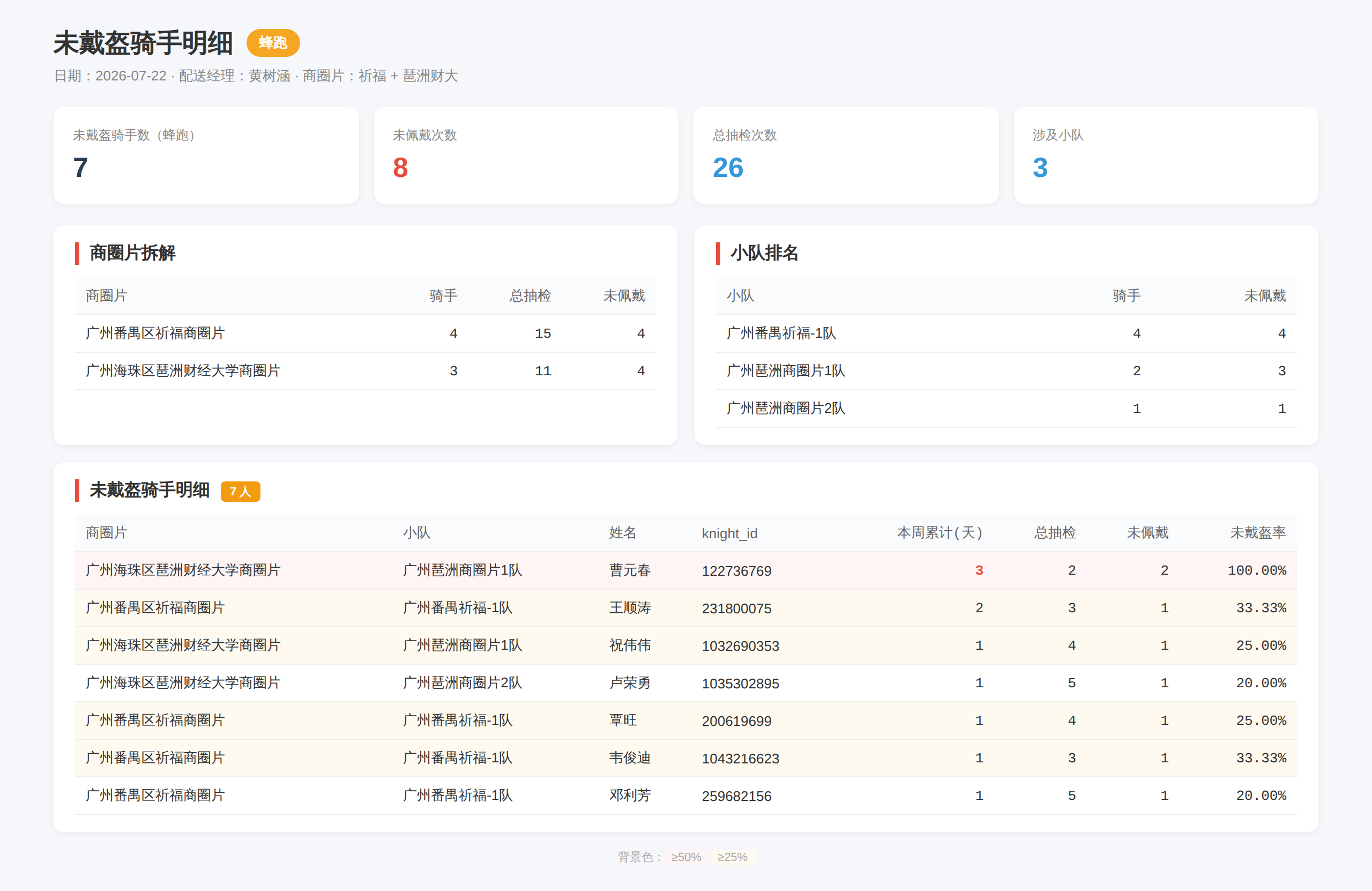Viewport: 1372px width, 891px height.
Task: Click 广州番禺祈福-1队 in team ranking
Action: pyautogui.click(x=780, y=333)
